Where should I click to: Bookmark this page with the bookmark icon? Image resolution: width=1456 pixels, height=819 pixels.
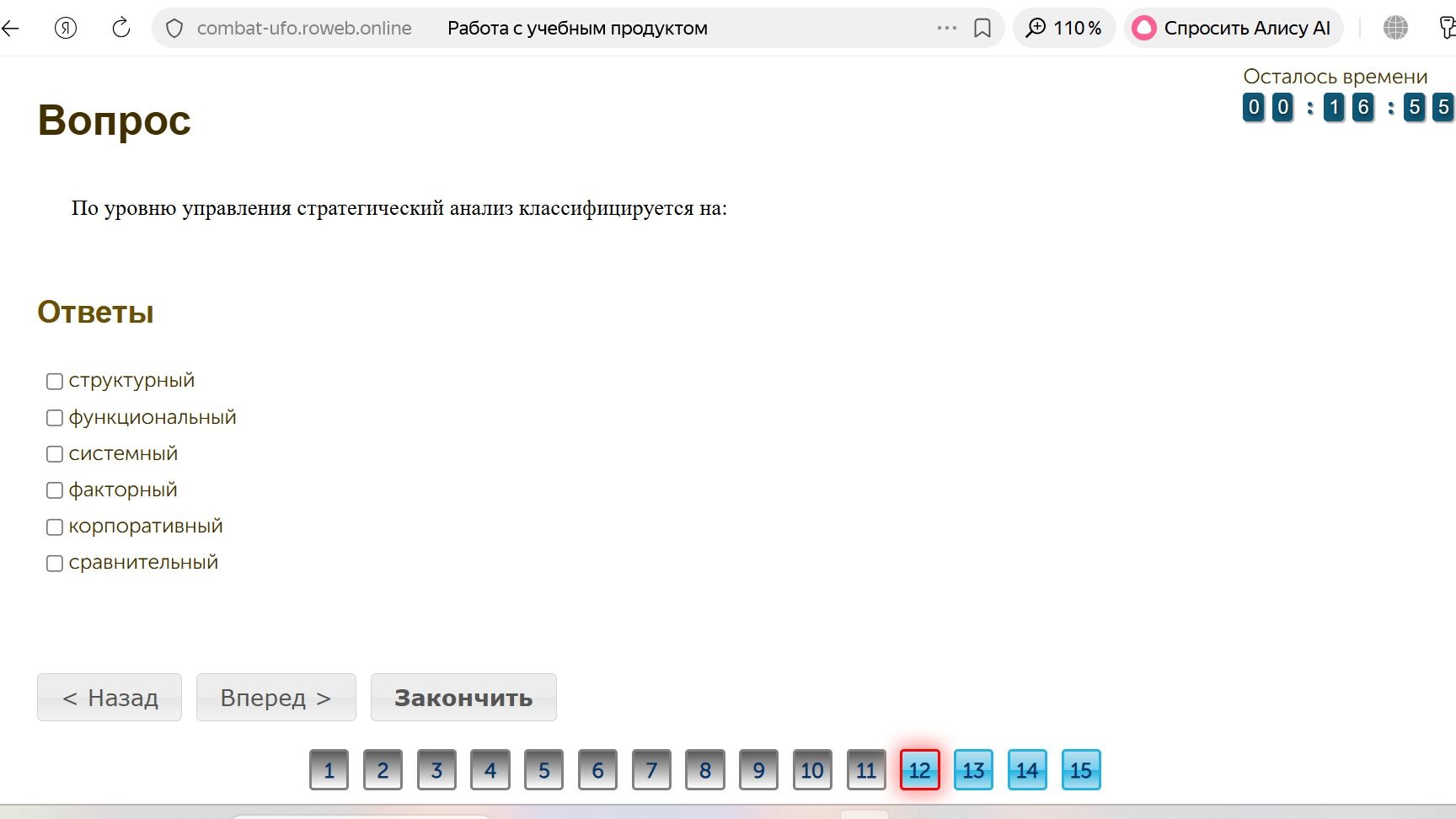(982, 29)
